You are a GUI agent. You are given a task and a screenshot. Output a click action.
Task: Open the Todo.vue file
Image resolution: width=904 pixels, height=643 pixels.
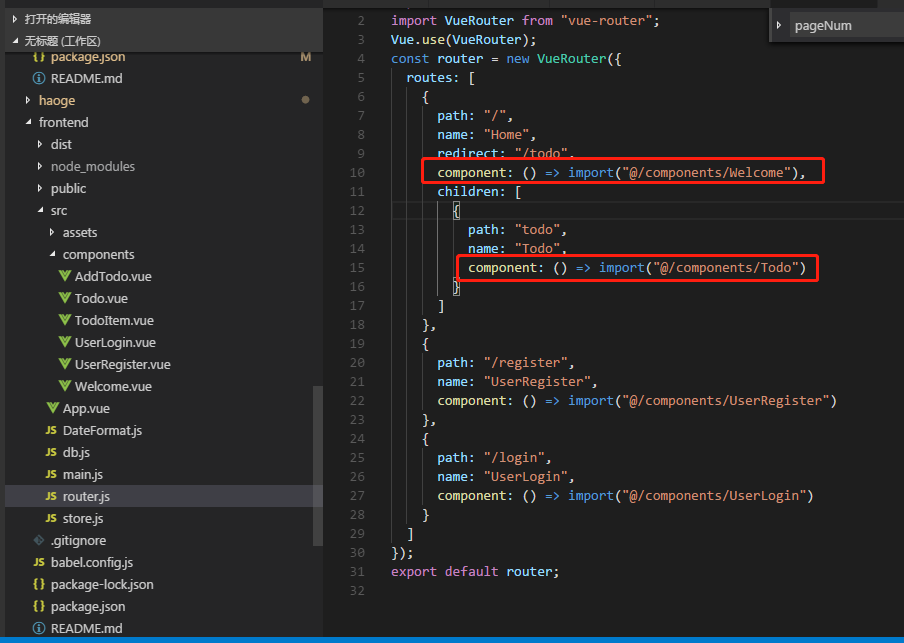tap(101, 299)
